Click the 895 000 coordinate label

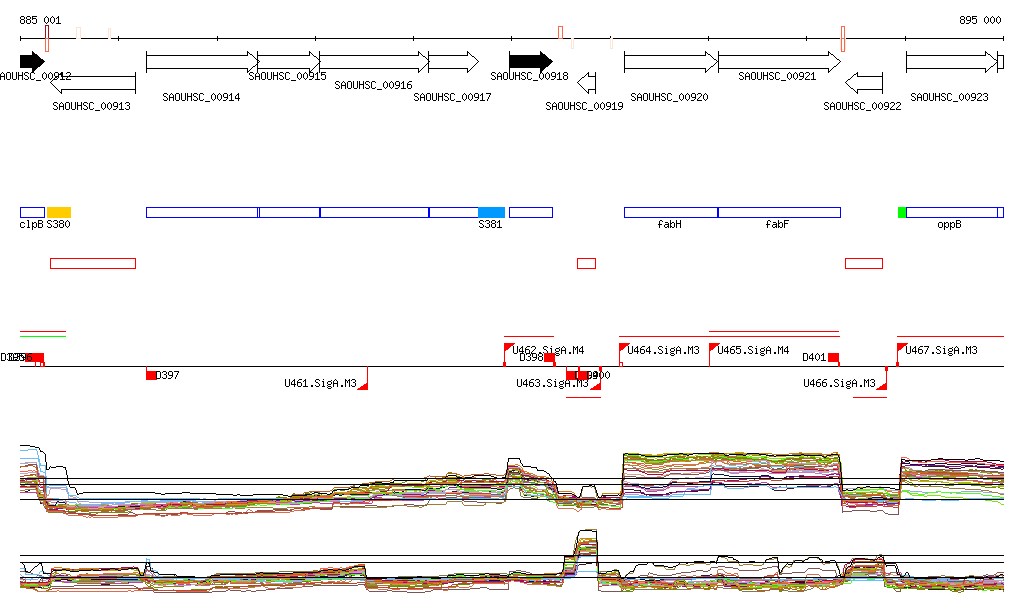(980, 20)
